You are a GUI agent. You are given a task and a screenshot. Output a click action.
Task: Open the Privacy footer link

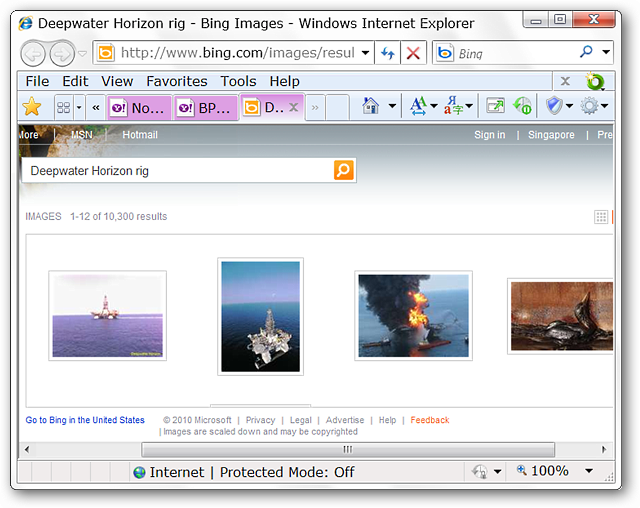point(260,420)
